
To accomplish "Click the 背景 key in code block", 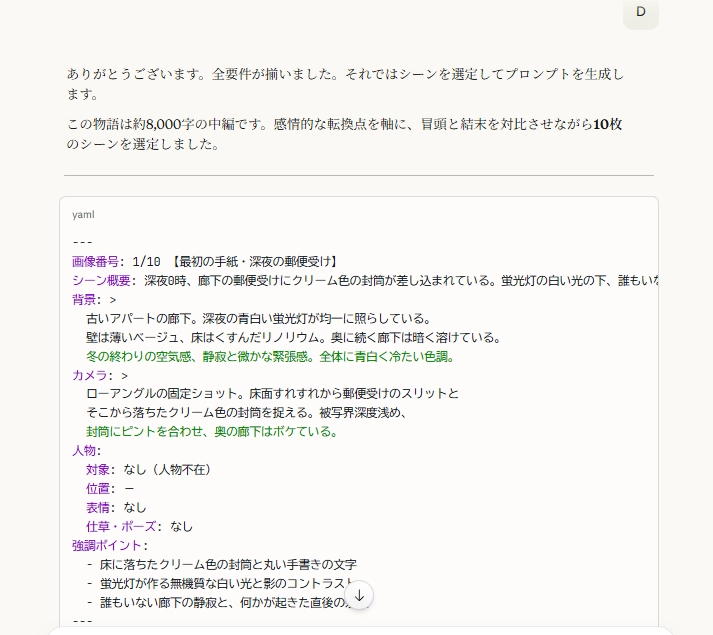I will coord(84,300).
